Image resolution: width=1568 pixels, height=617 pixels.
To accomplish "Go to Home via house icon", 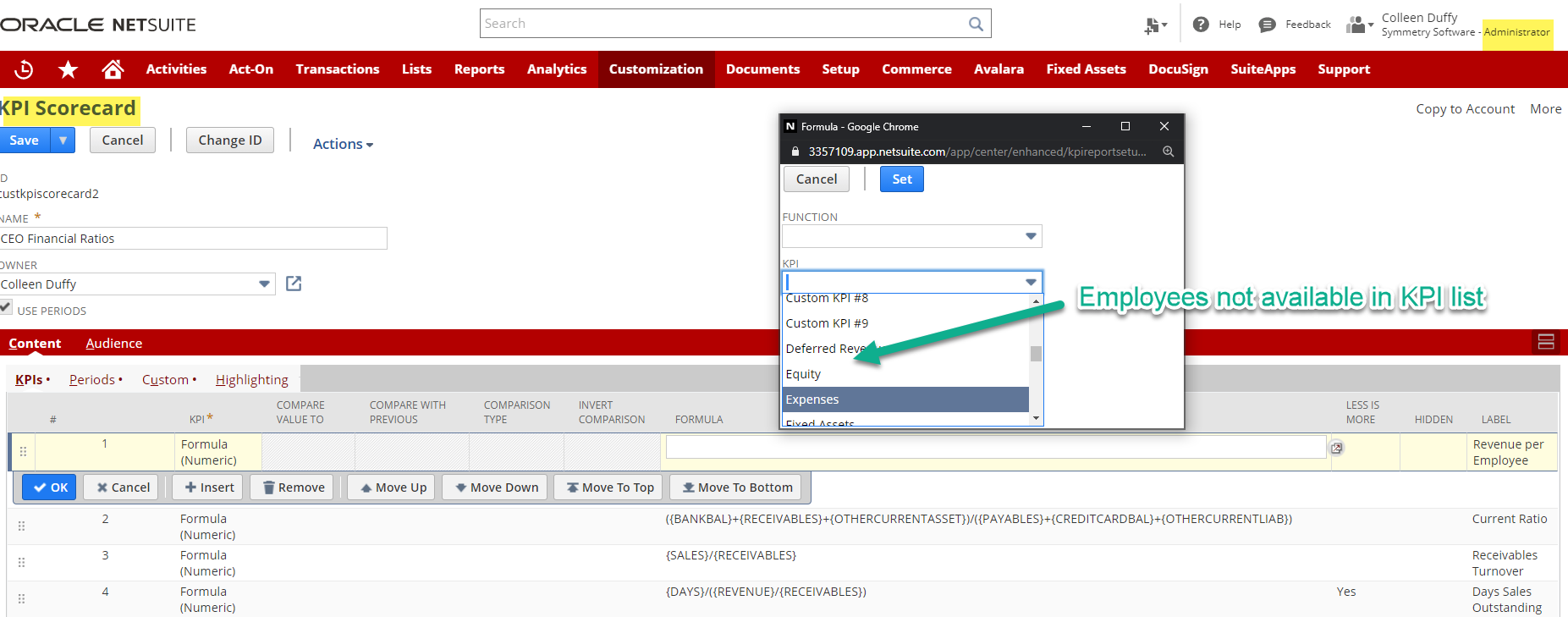I will (x=113, y=69).
